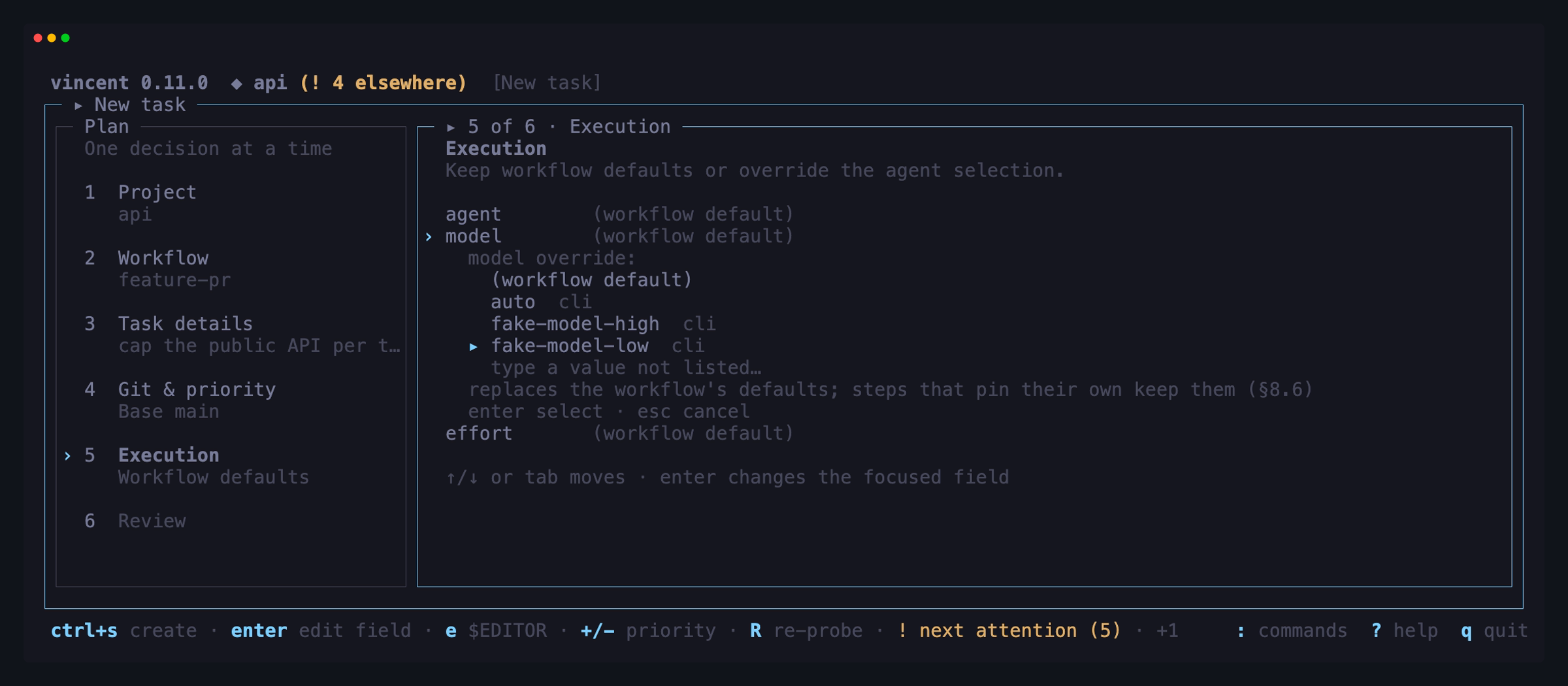The height and width of the screenshot is (686, 1568).
Task: Select the [New task] header tab
Action: tap(547, 83)
